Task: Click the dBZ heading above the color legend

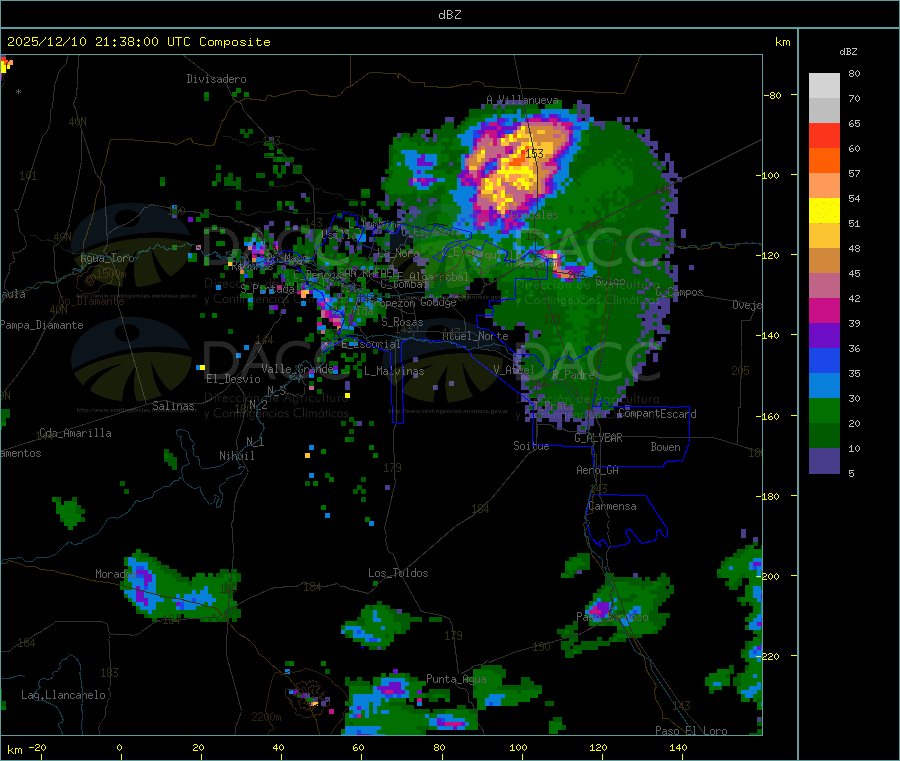Action: (x=848, y=52)
